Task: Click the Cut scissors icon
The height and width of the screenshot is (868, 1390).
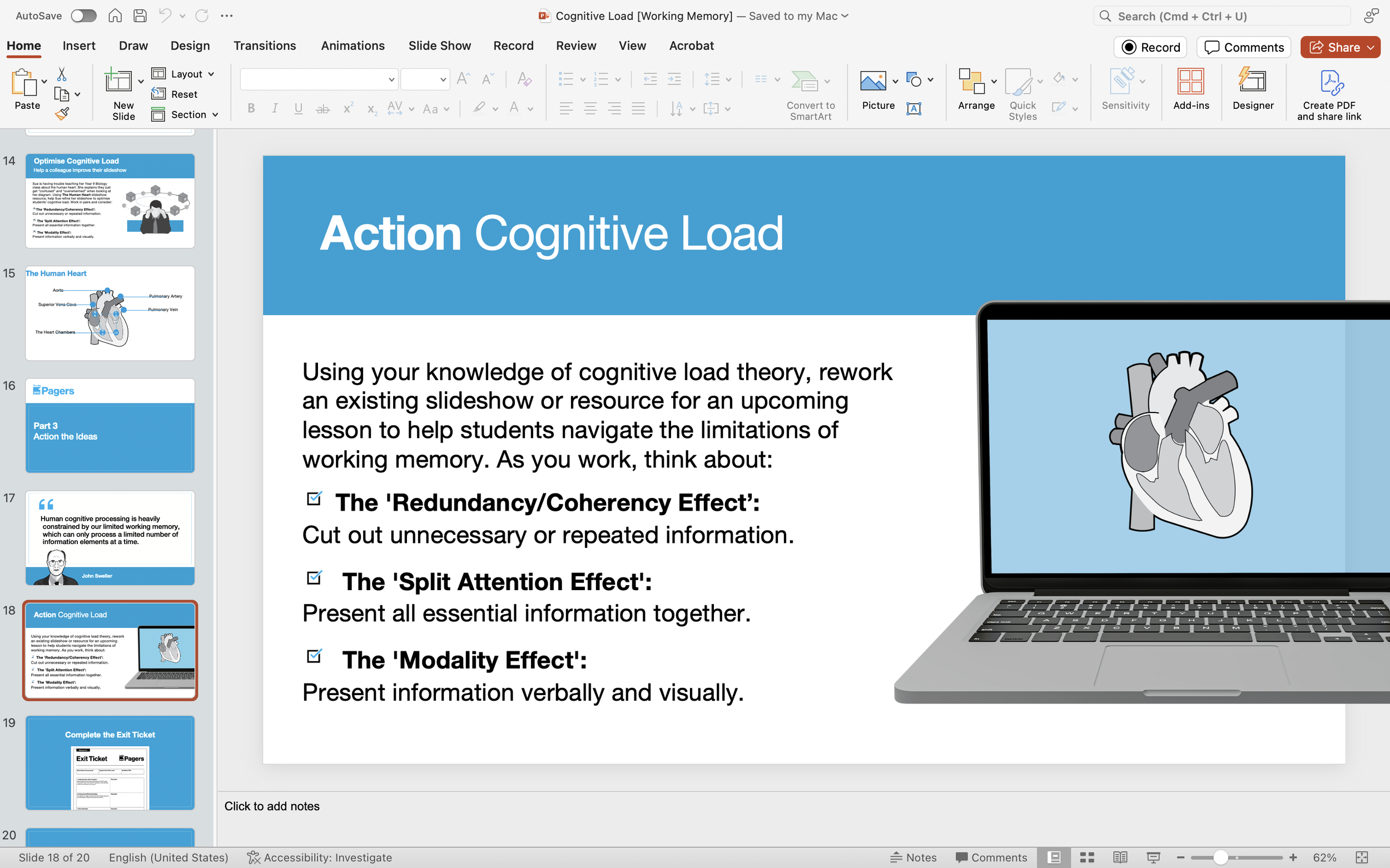Action: (x=62, y=74)
